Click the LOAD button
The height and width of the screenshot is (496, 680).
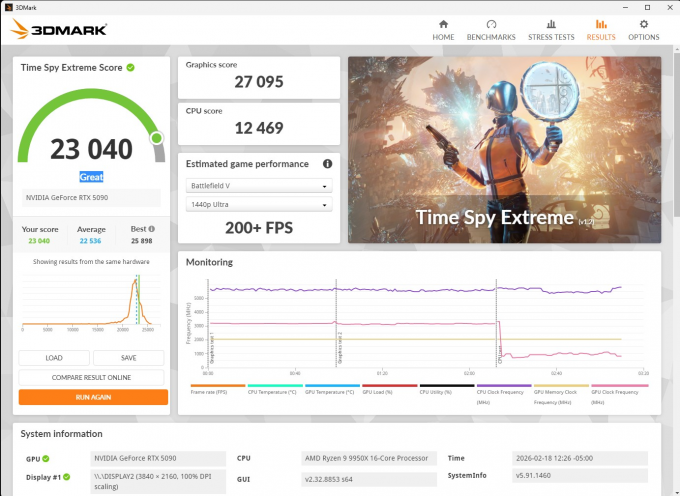point(54,358)
